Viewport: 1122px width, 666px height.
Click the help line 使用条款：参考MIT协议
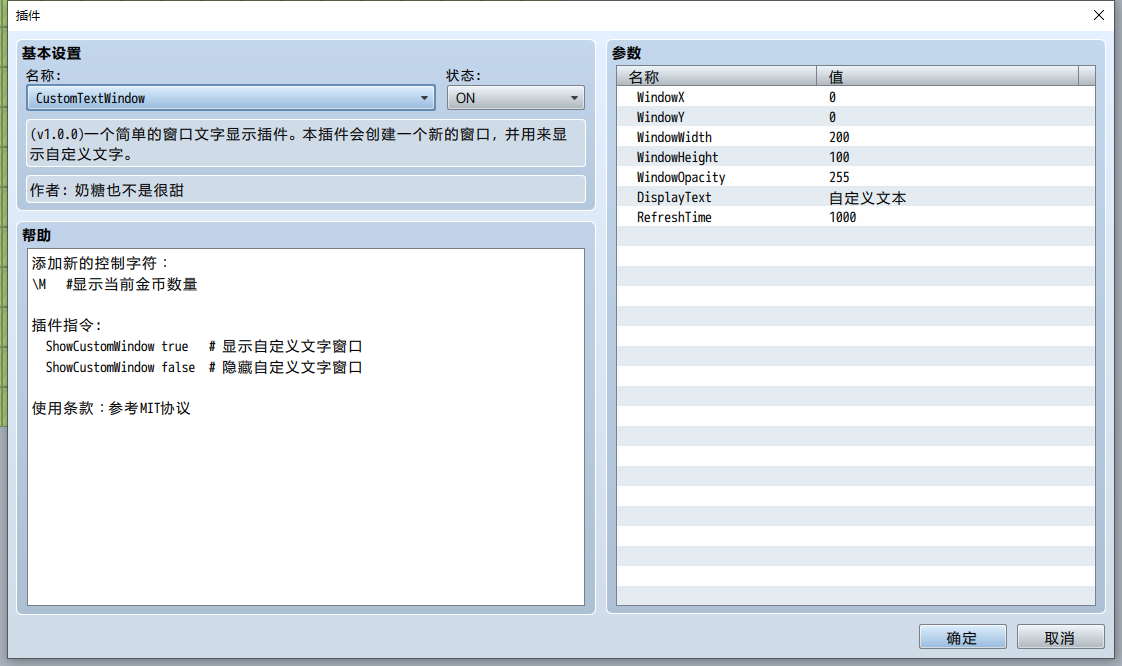(x=111, y=408)
